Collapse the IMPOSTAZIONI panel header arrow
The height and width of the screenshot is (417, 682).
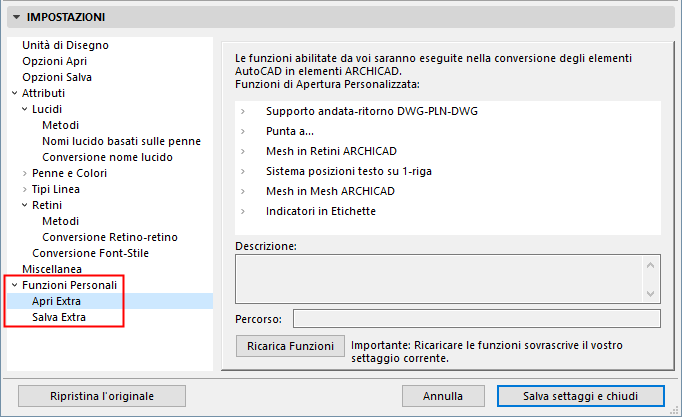point(15,17)
